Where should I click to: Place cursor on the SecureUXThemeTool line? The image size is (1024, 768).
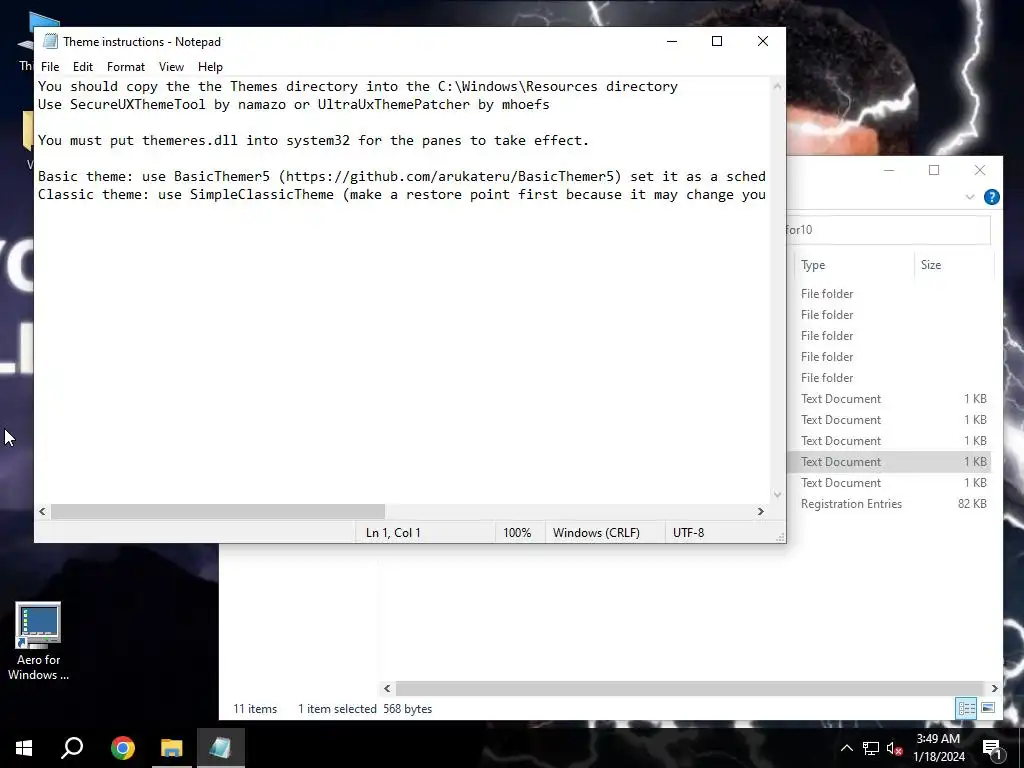[294, 104]
